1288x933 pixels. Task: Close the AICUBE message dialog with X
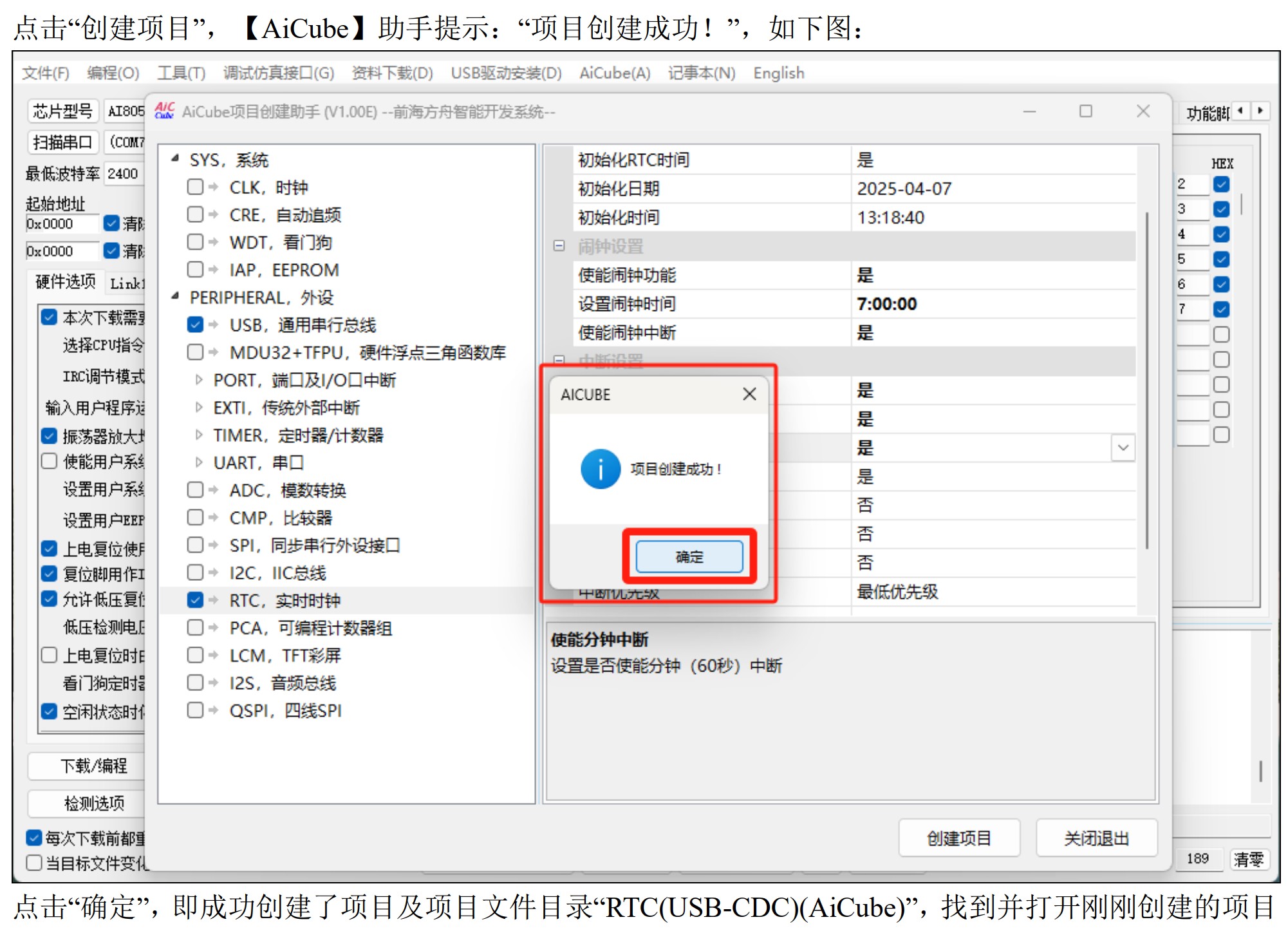749,394
